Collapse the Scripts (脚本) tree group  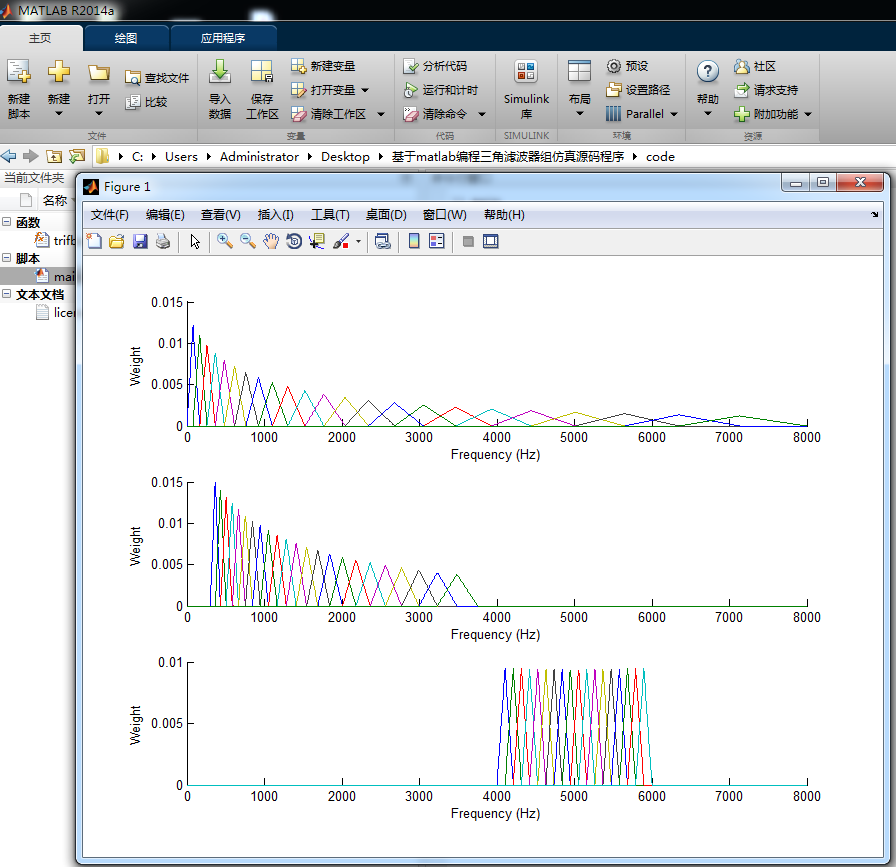(x=7, y=258)
